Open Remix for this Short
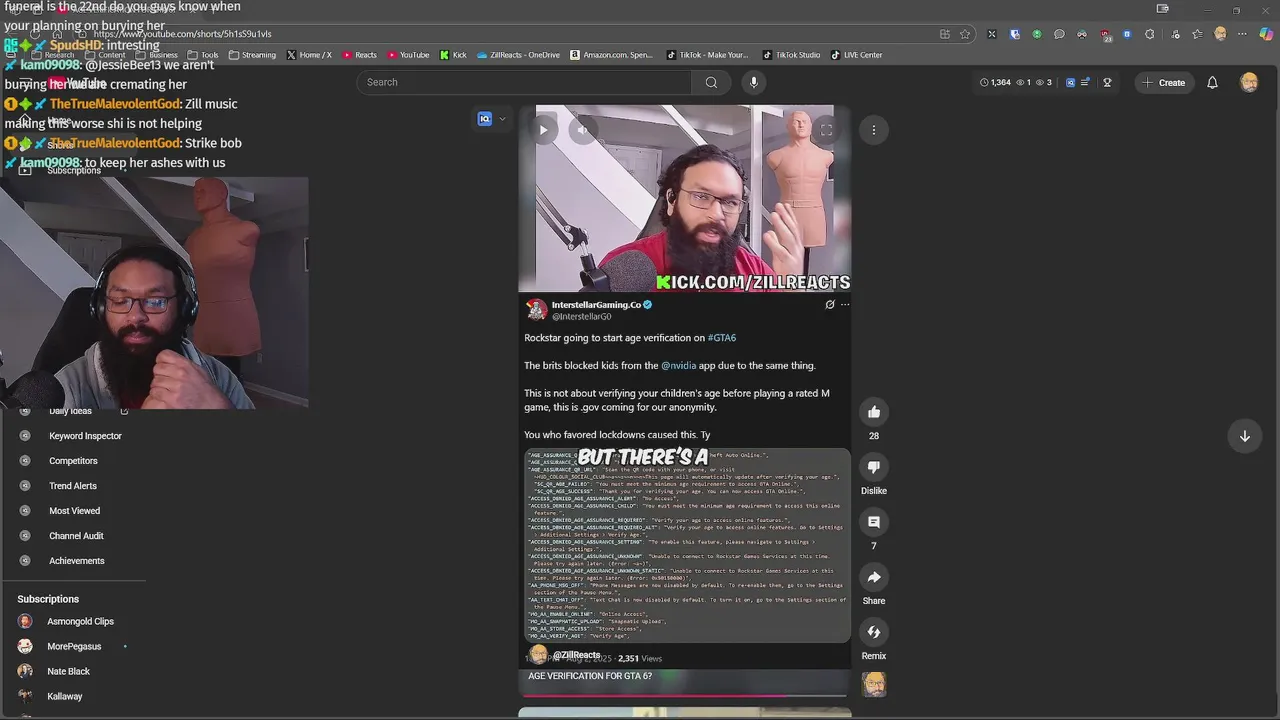Viewport: 1280px width, 720px height. tap(874, 632)
